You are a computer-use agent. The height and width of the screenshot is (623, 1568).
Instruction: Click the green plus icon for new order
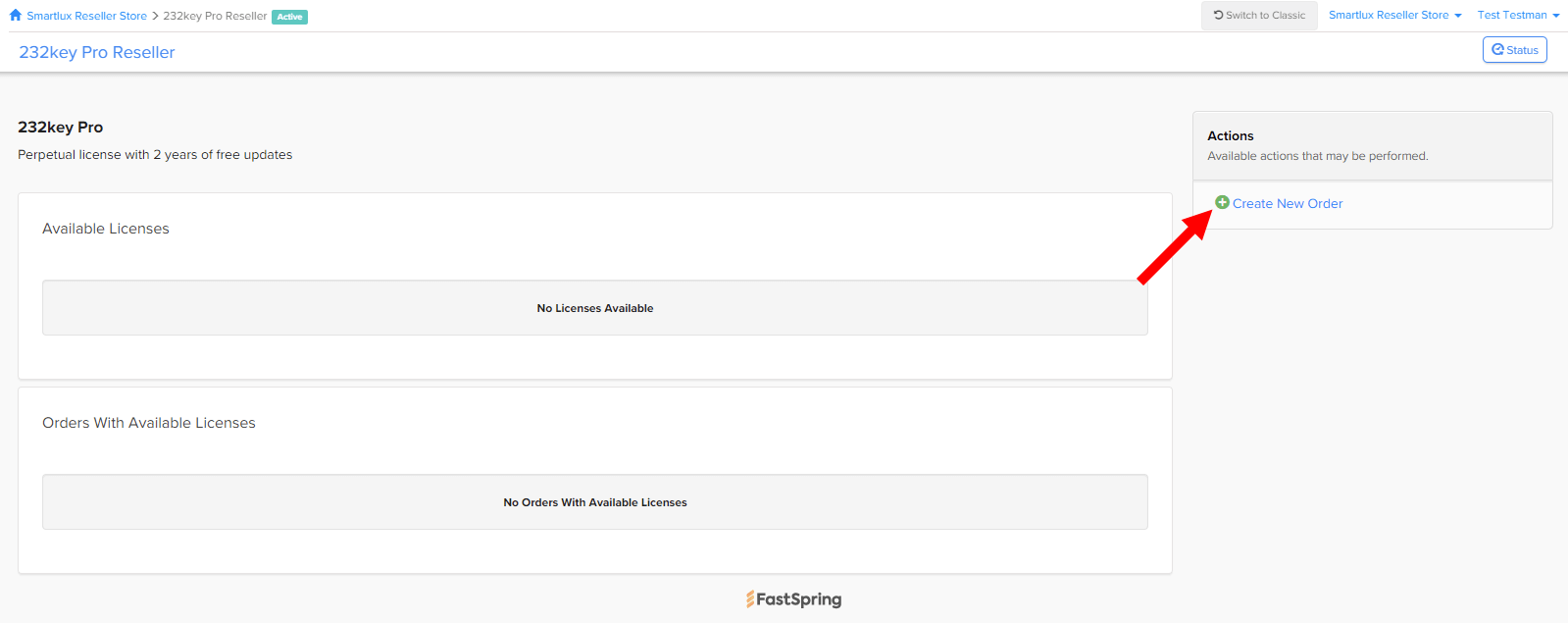coord(1222,202)
